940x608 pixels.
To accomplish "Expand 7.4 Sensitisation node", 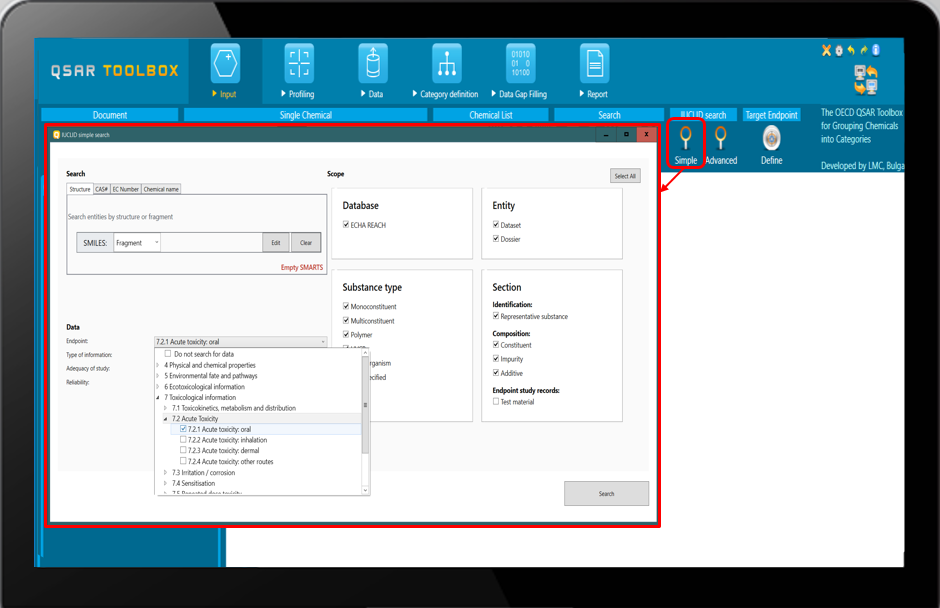I will [165, 483].
